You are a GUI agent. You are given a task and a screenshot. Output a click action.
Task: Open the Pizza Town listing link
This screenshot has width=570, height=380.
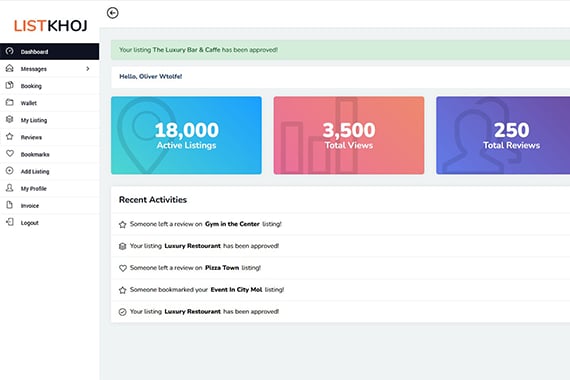(x=222, y=268)
